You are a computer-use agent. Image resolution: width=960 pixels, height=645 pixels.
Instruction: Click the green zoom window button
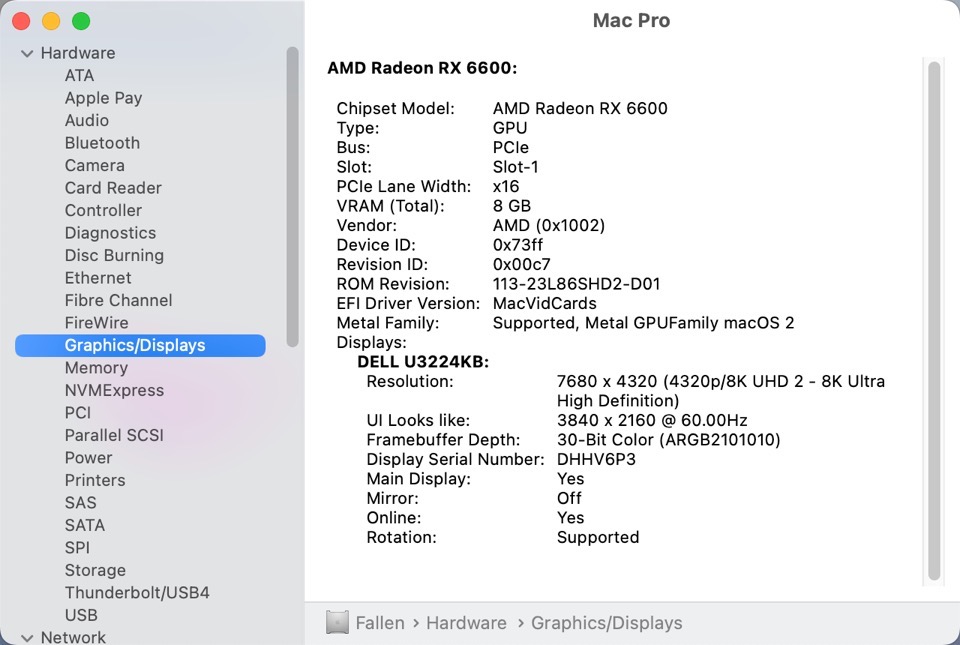(x=81, y=21)
